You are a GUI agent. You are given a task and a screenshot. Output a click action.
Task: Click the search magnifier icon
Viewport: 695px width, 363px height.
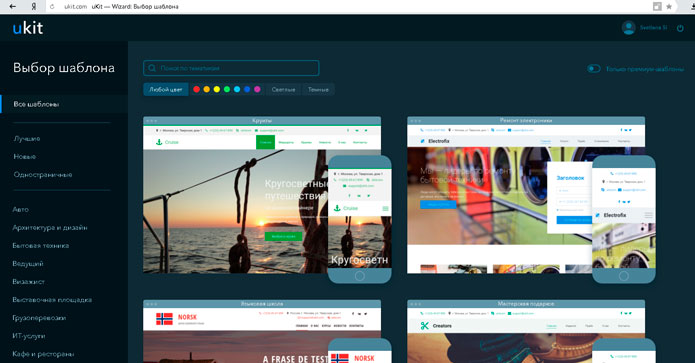pos(152,68)
